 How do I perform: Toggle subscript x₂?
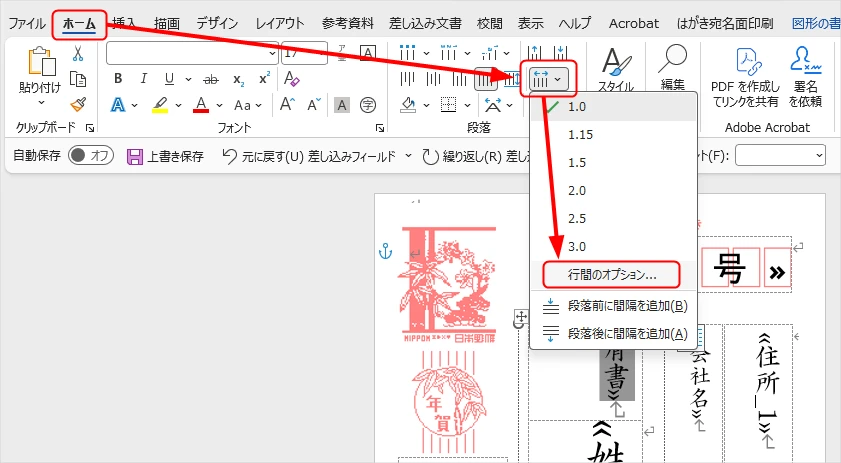coord(239,79)
